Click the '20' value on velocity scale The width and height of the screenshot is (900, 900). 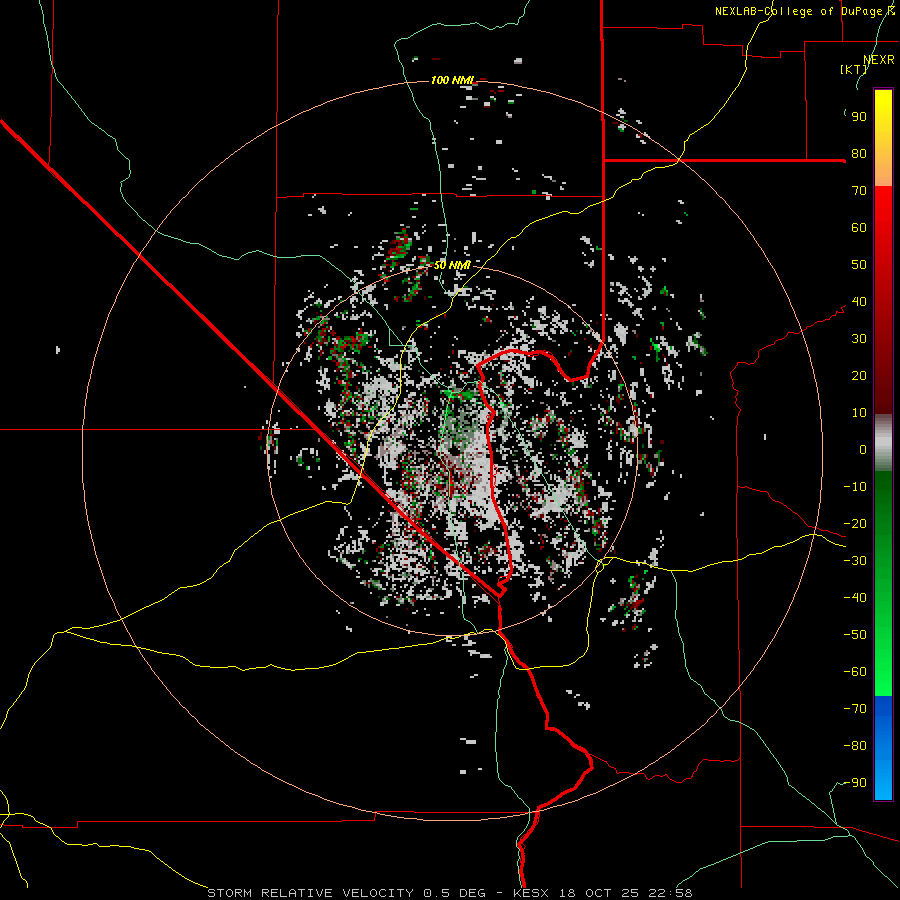(x=859, y=376)
